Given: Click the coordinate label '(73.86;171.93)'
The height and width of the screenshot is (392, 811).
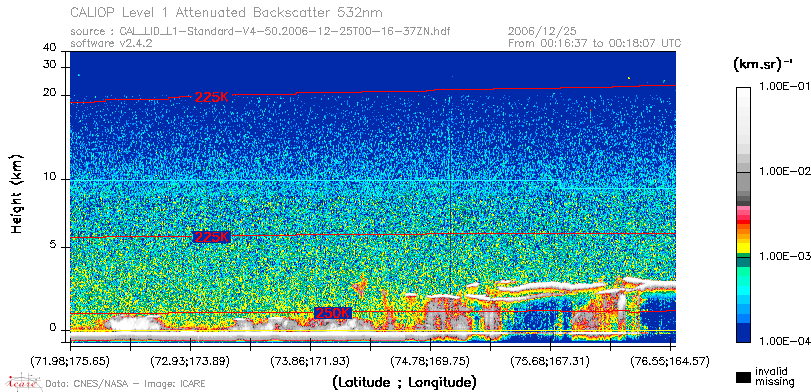Looking at the screenshot, I should point(310,360).
